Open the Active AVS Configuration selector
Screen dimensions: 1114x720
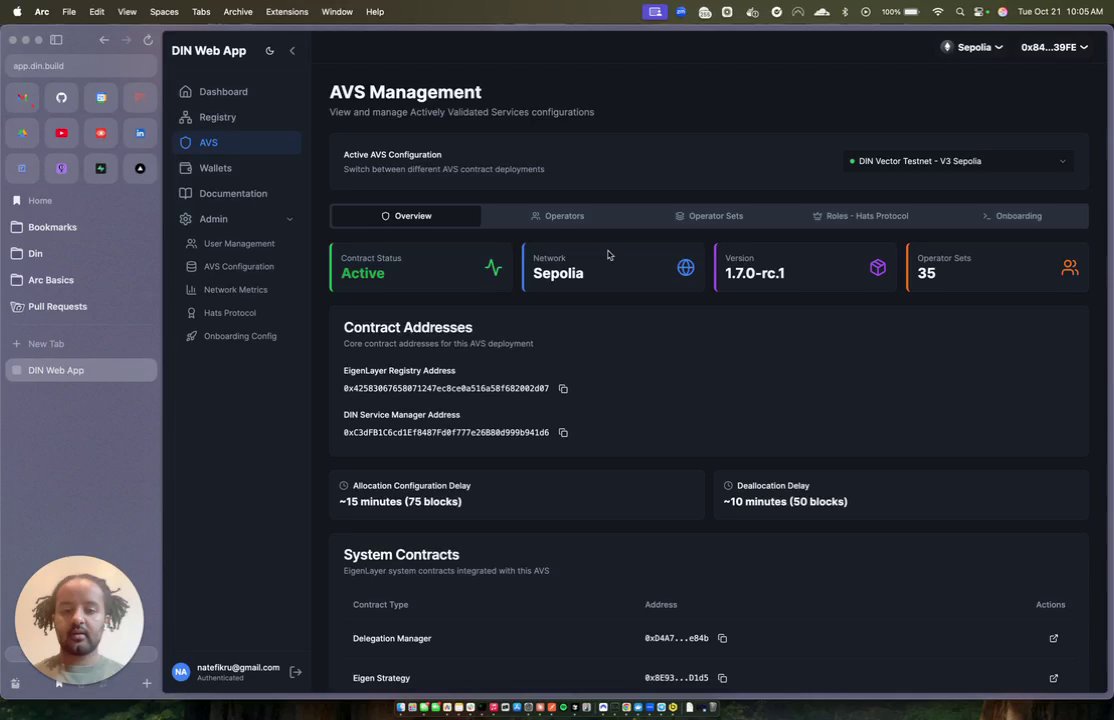[958, 161]
